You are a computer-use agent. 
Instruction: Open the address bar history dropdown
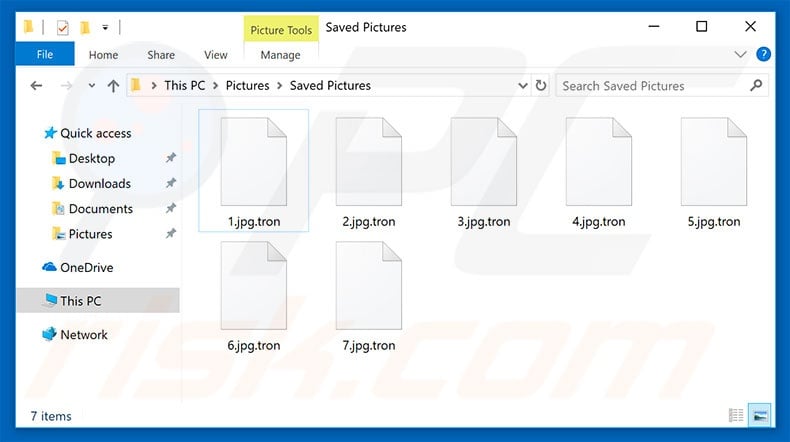click(523, 86)
